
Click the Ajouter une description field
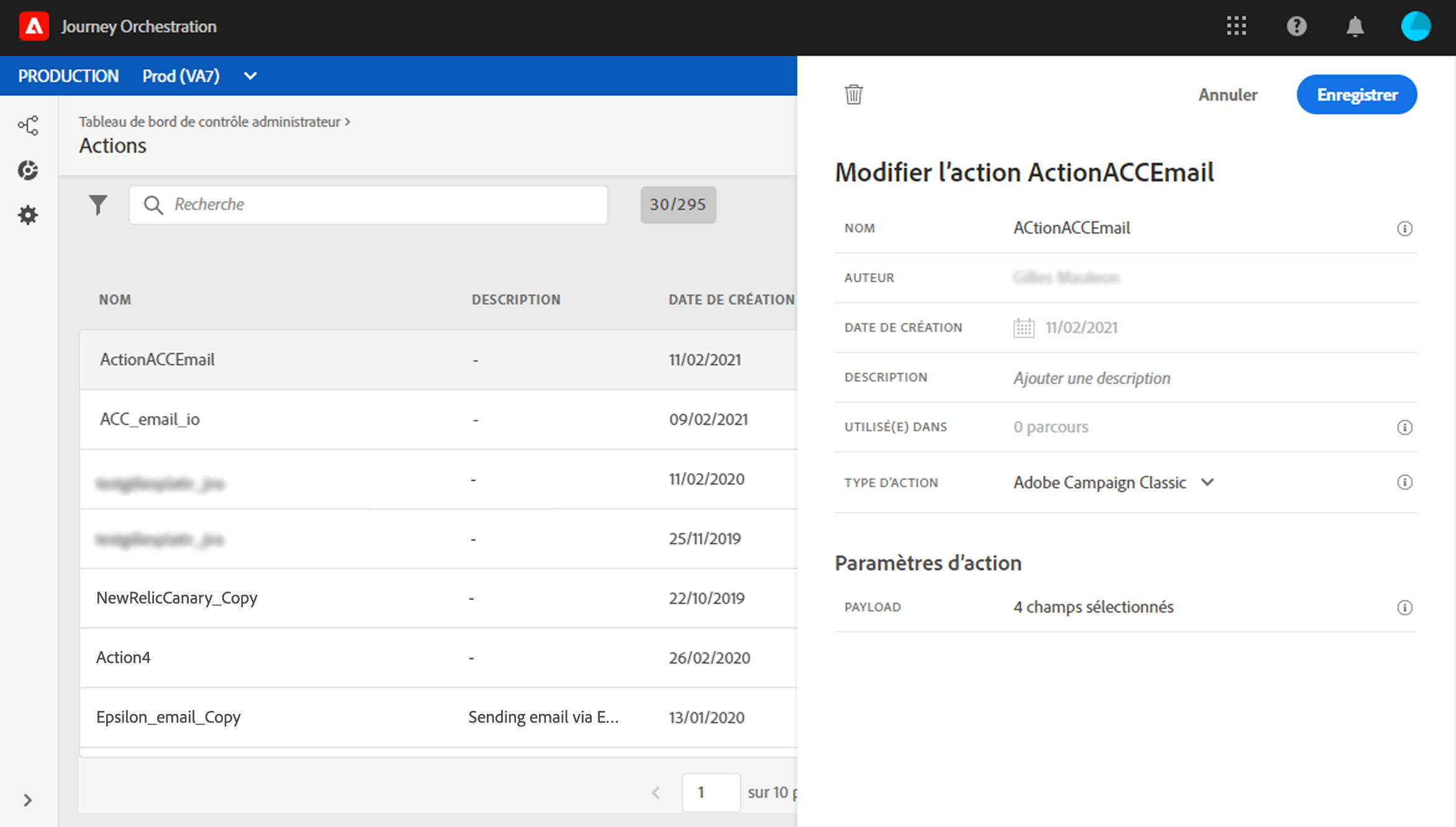[1092, 377]
